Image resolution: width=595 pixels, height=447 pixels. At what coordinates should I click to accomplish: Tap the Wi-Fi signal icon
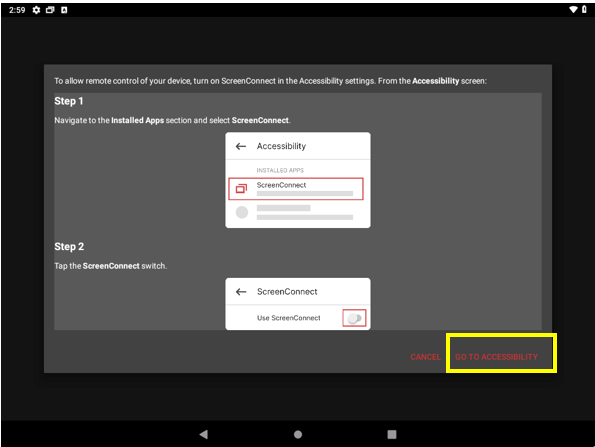(573, 9)
